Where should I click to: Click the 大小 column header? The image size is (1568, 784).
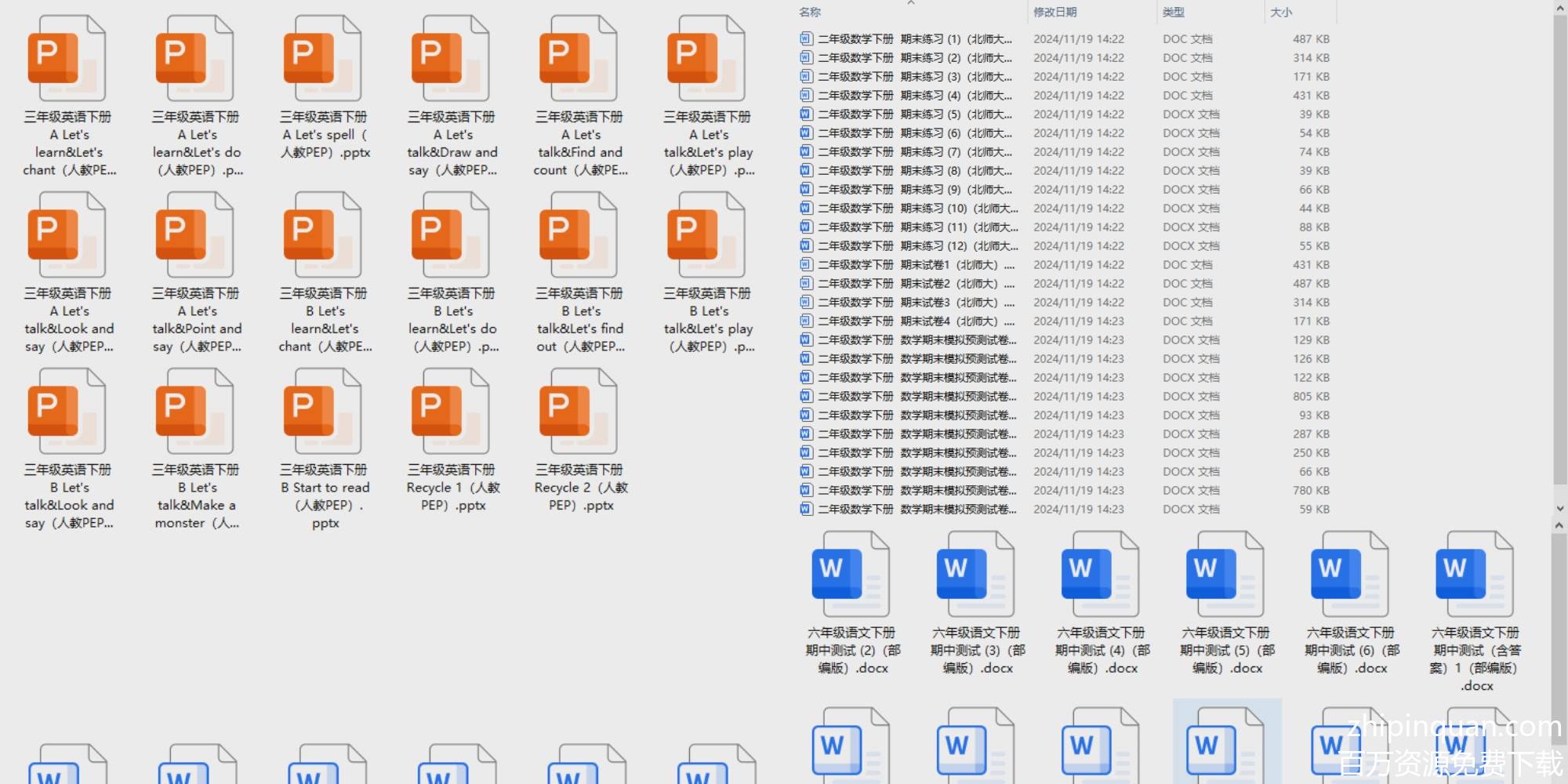[1281, 13]
